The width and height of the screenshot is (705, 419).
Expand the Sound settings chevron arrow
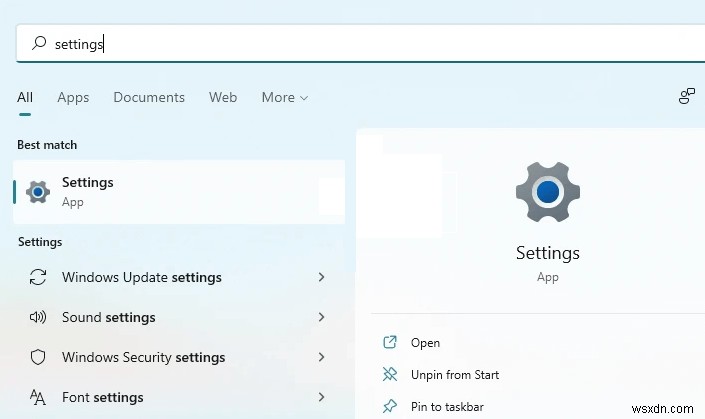coord(321,317)
